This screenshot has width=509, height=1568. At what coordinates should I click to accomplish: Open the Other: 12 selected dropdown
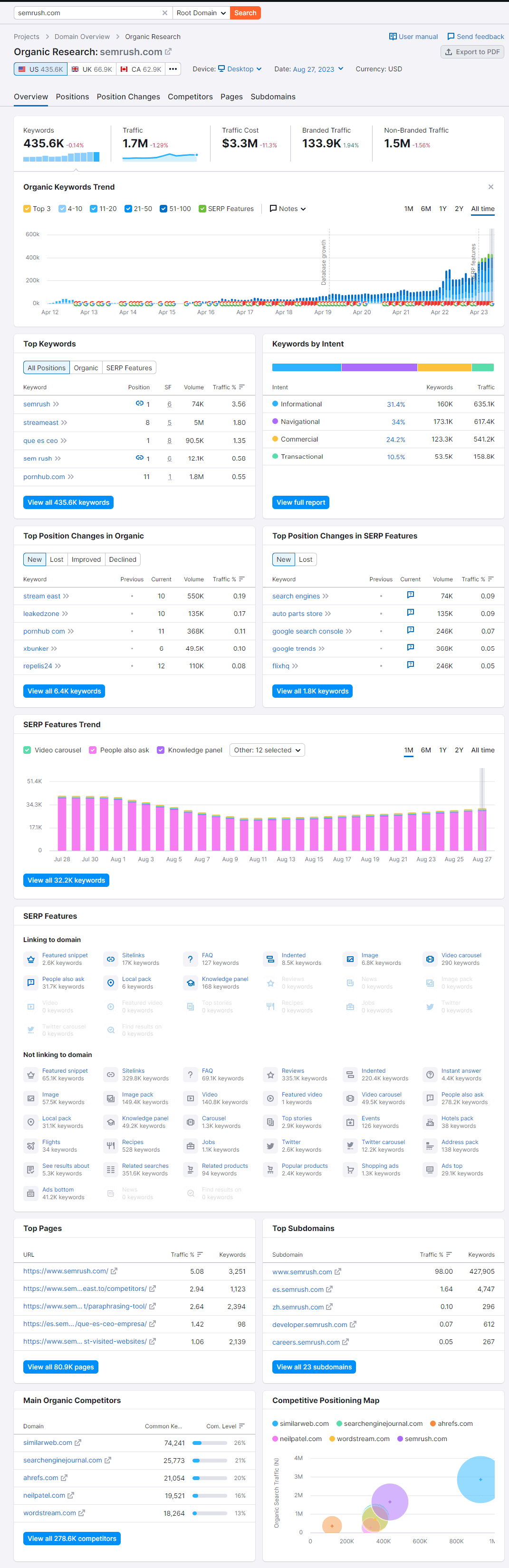tap(267, 750)
